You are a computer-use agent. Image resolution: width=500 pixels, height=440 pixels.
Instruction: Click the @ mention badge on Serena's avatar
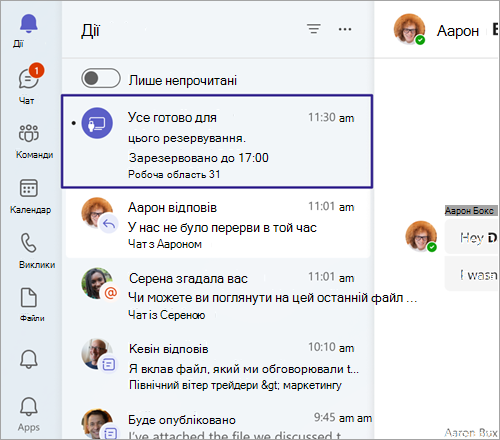point(110,293)
